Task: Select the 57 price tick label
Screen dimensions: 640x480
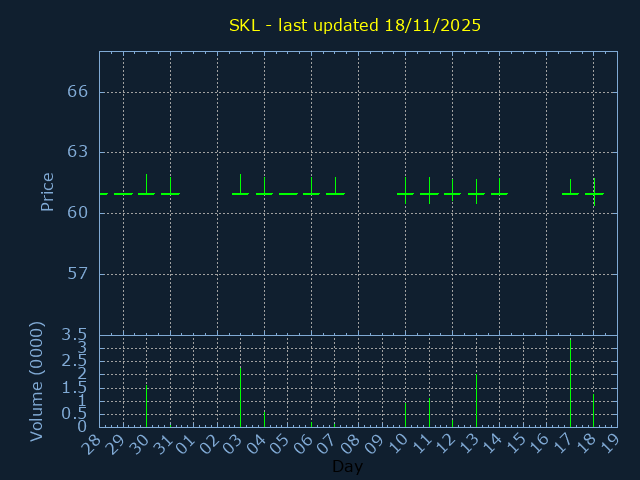Action: pos(78,274)
